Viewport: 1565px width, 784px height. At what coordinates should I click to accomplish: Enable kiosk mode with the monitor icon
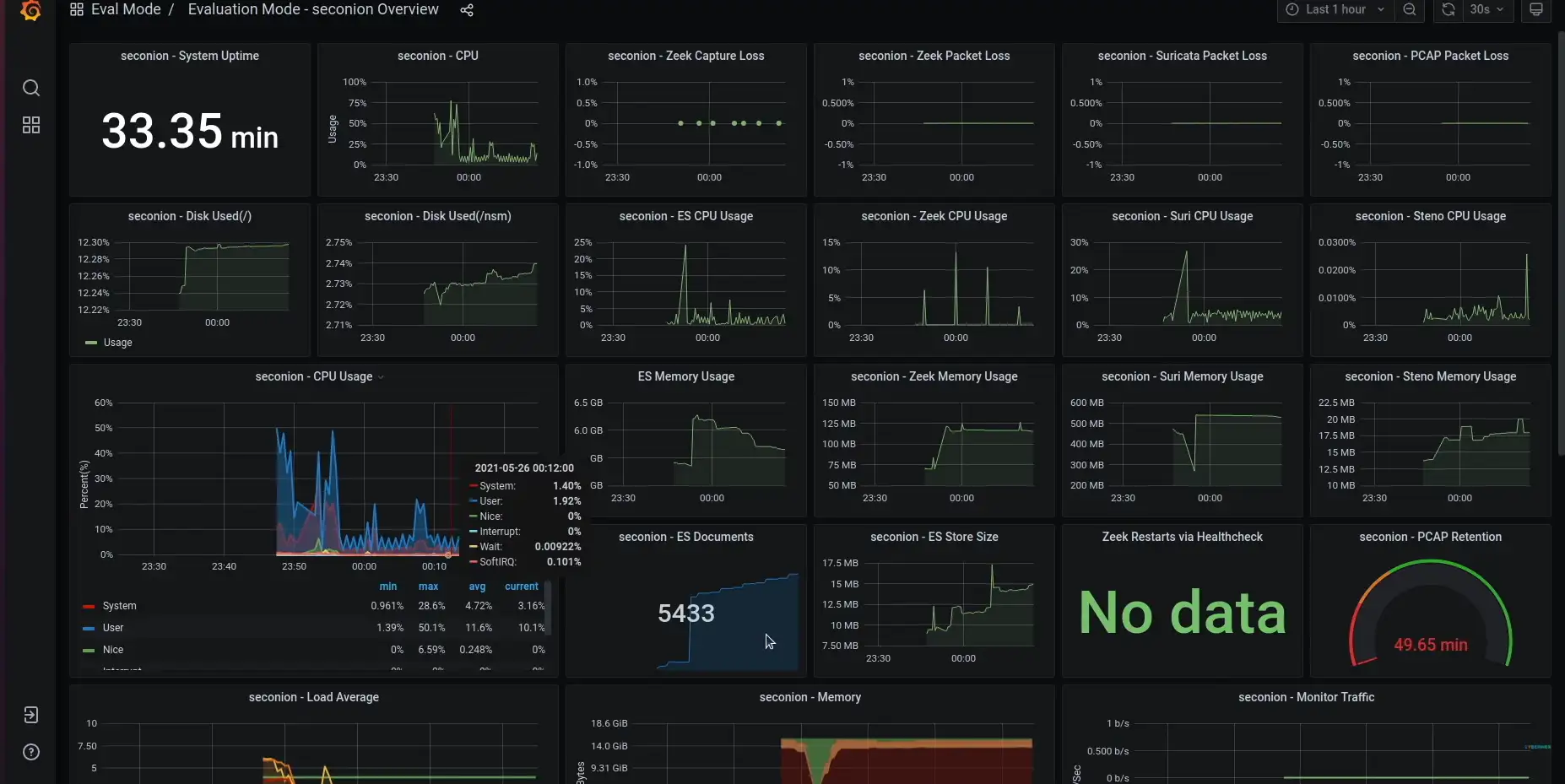[1535, 10]
